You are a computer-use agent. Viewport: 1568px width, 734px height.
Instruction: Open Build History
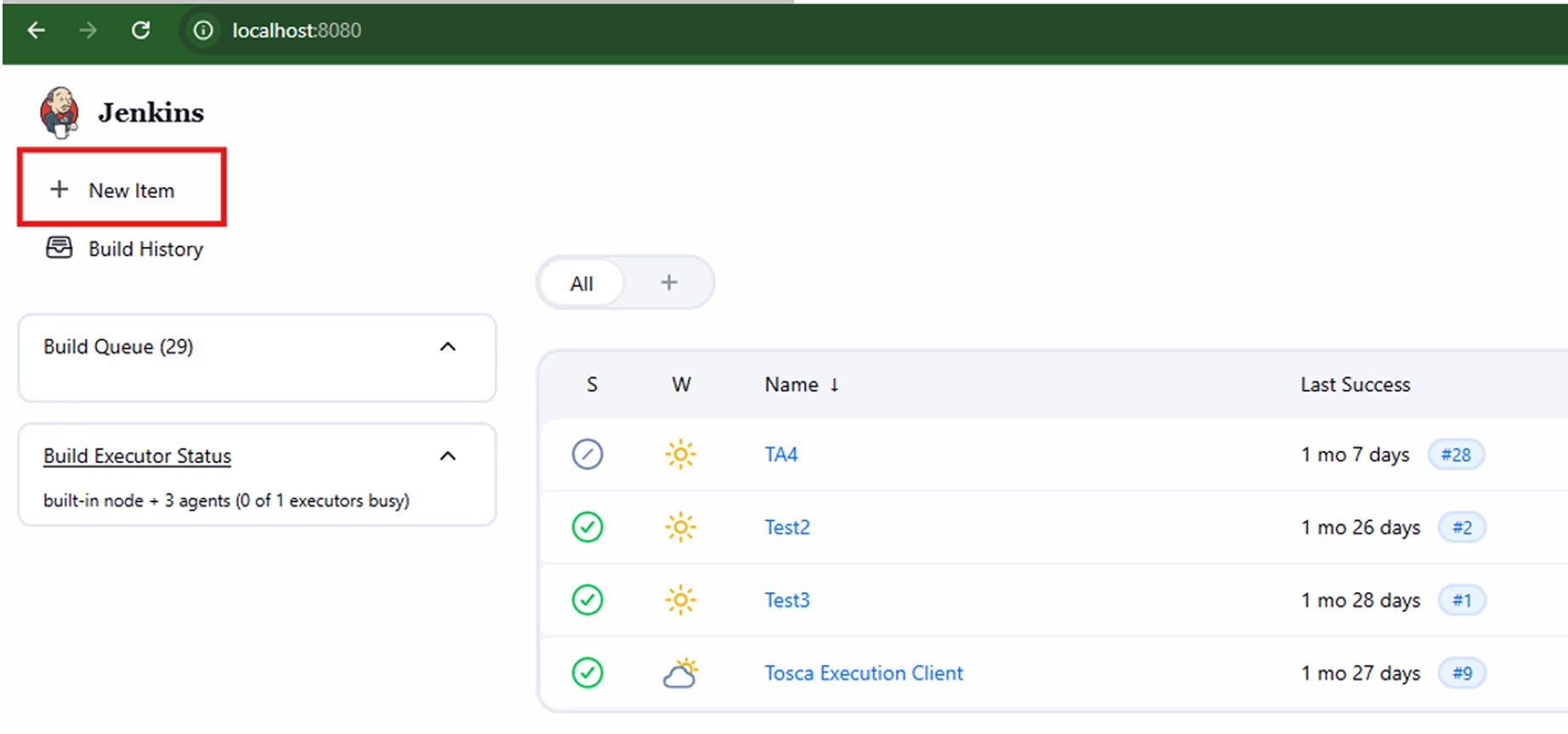(x=145, y=249)
